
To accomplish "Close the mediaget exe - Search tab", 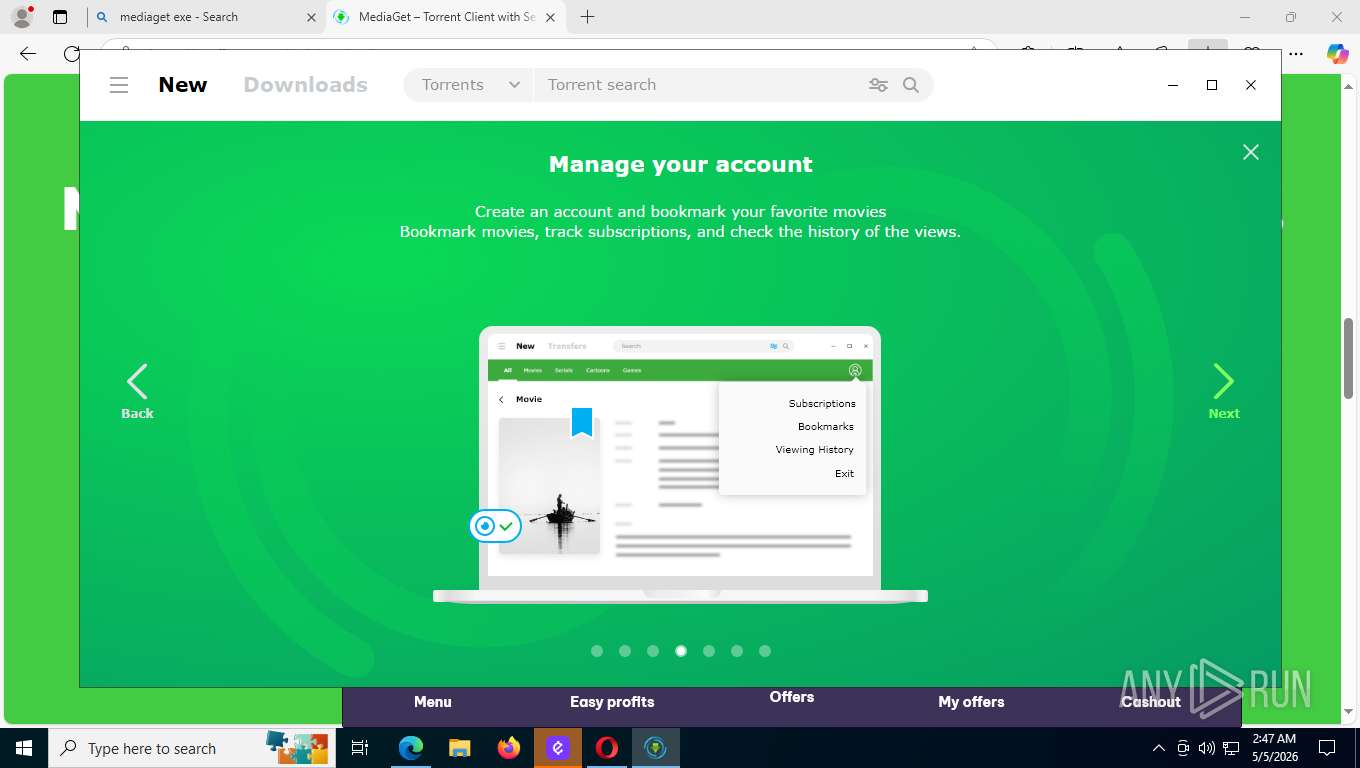I will (311, 17).
